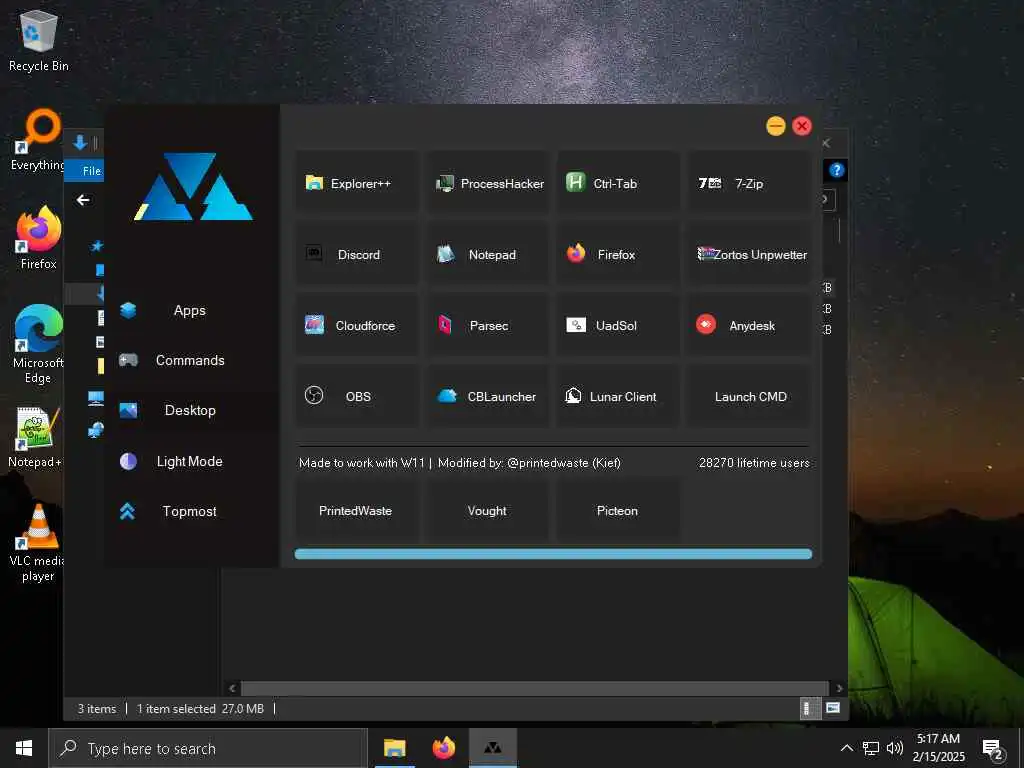Open Firefox from the taskbar
Screen dimensions: 1024x768
click(x=443, y=748)
